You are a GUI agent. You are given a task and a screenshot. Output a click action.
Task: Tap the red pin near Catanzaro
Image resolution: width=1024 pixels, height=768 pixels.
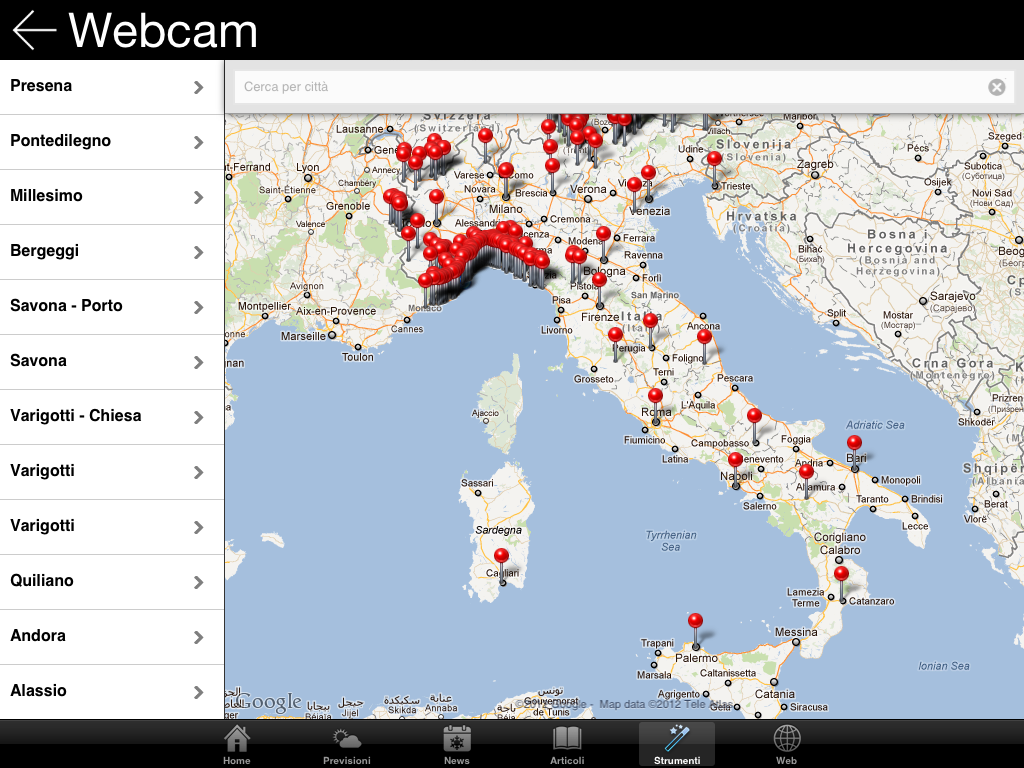(841, 573)
